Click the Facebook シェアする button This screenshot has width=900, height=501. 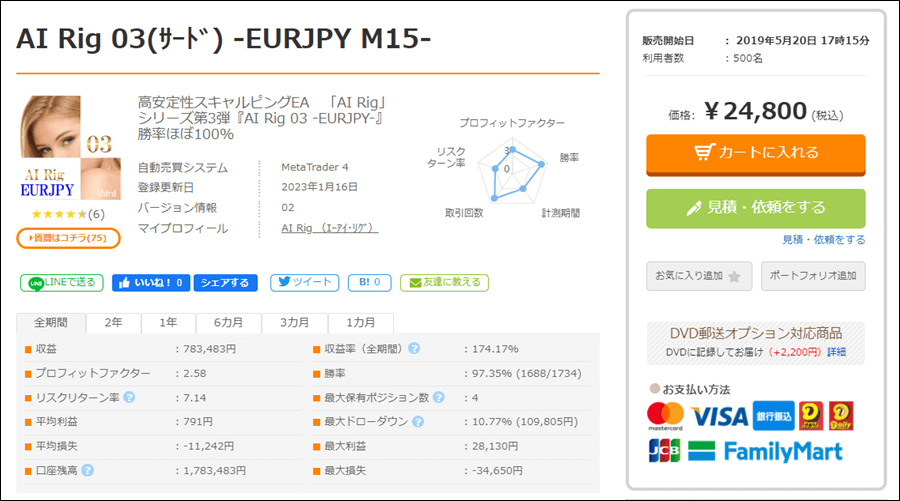(225, 282)
